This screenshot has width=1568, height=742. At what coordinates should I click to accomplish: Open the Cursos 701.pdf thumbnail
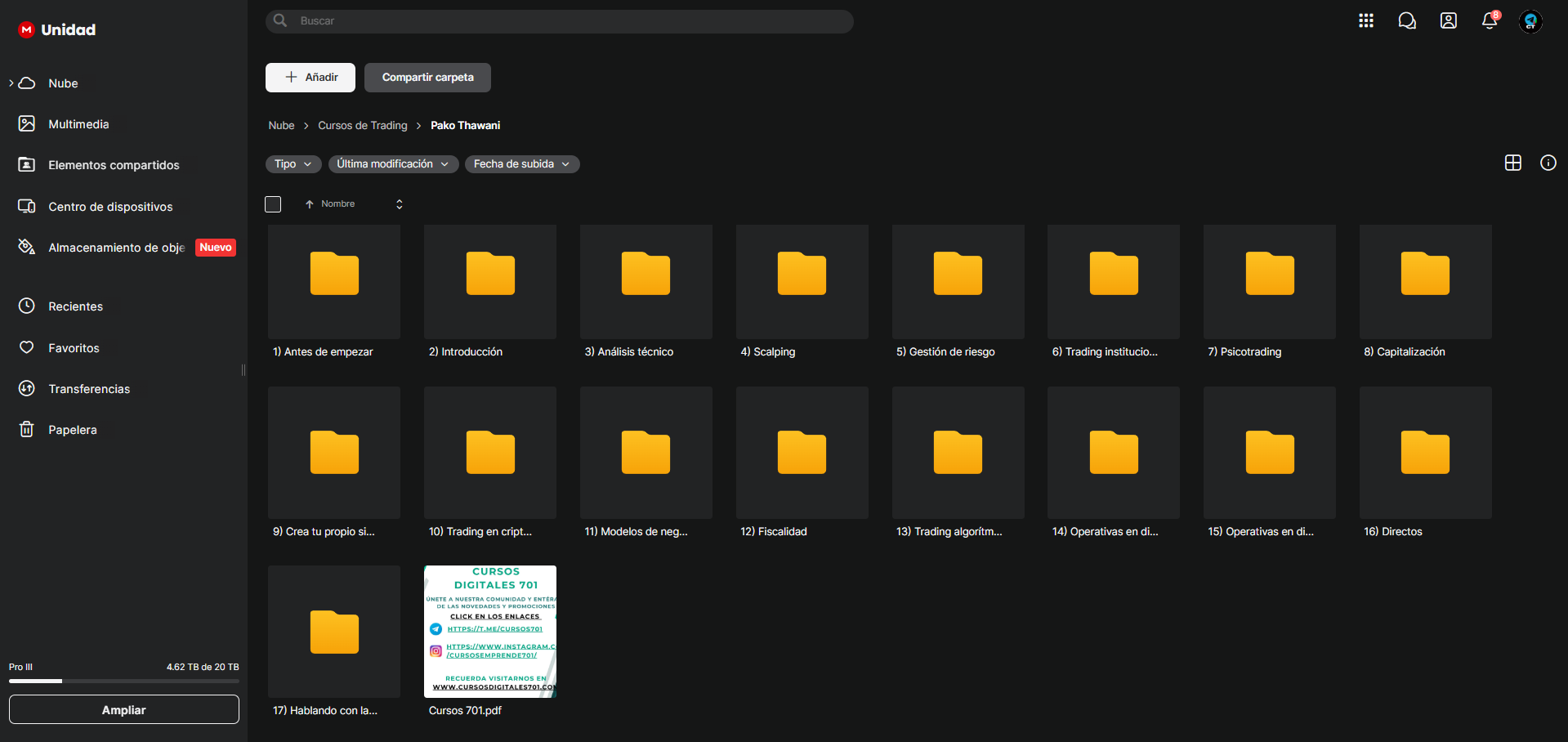click(x=490, y=632)
